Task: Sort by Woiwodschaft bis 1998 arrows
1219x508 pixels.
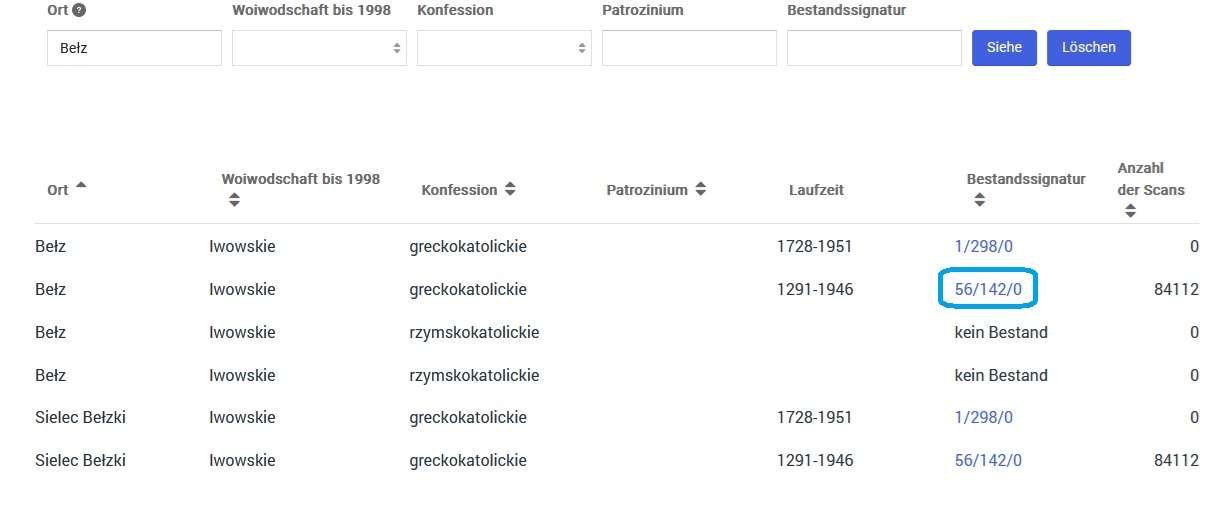Action: (234, 200)
